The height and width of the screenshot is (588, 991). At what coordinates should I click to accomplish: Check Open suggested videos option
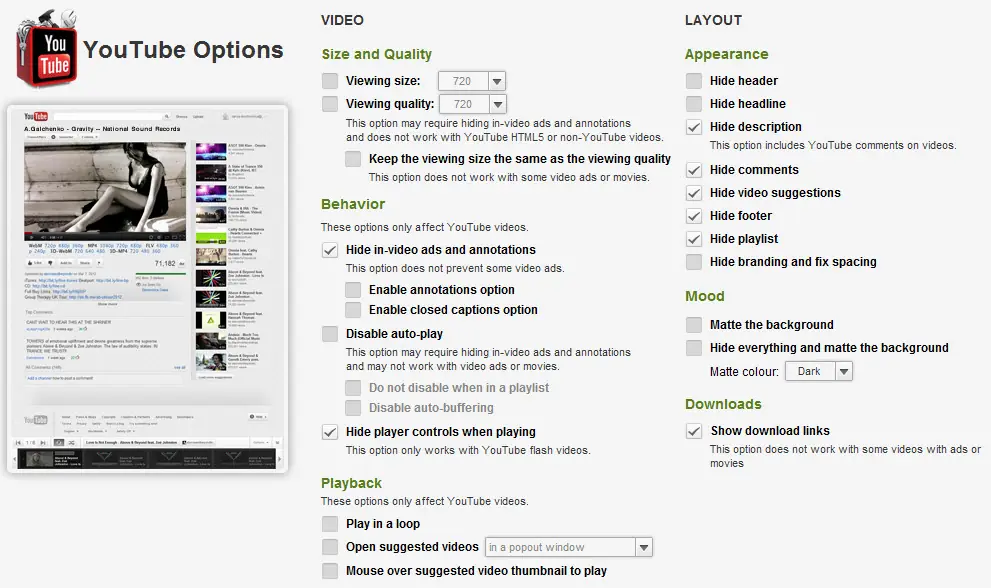point(330,547)
